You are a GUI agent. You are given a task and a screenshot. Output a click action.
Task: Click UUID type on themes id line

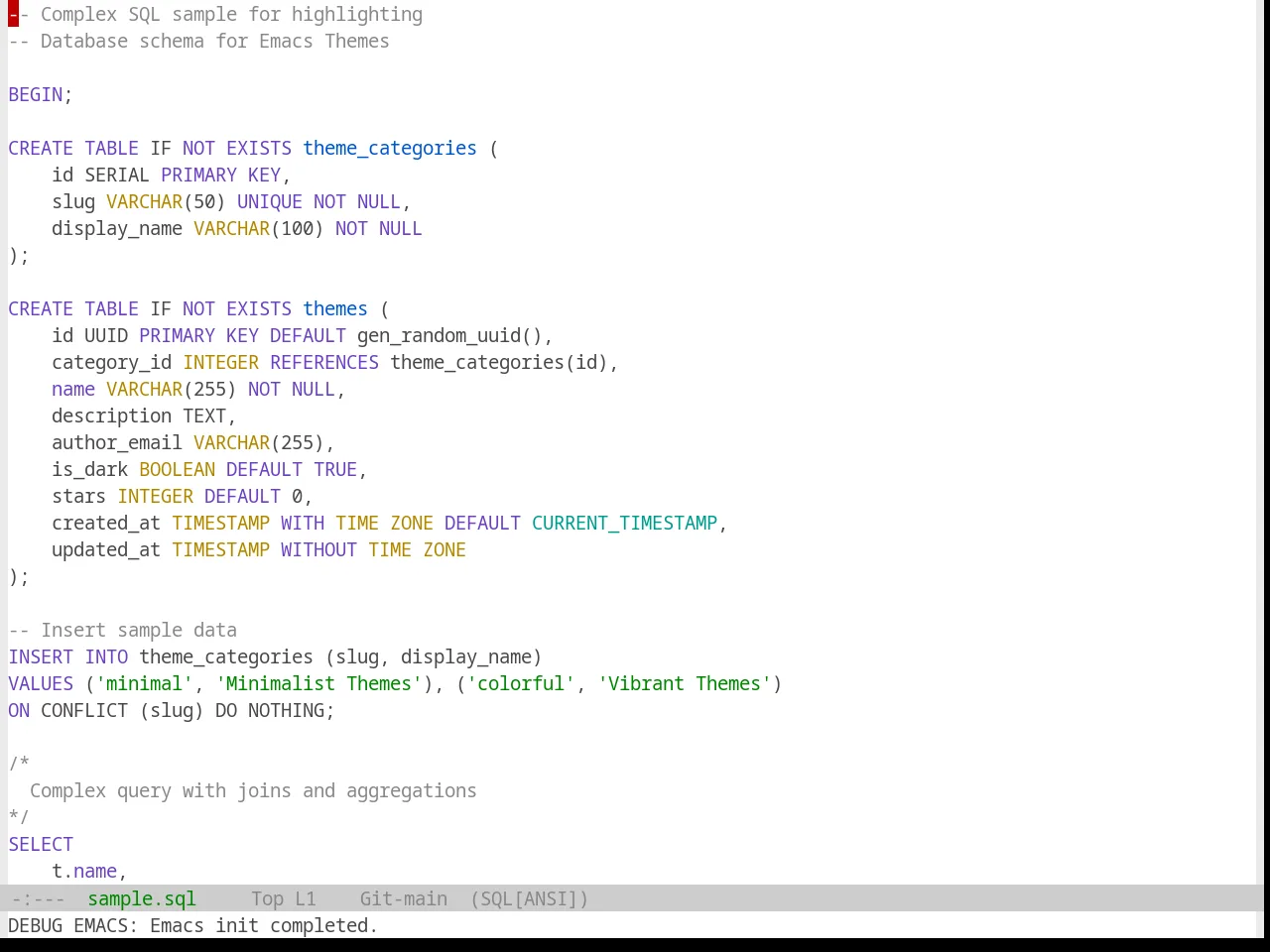106,335
